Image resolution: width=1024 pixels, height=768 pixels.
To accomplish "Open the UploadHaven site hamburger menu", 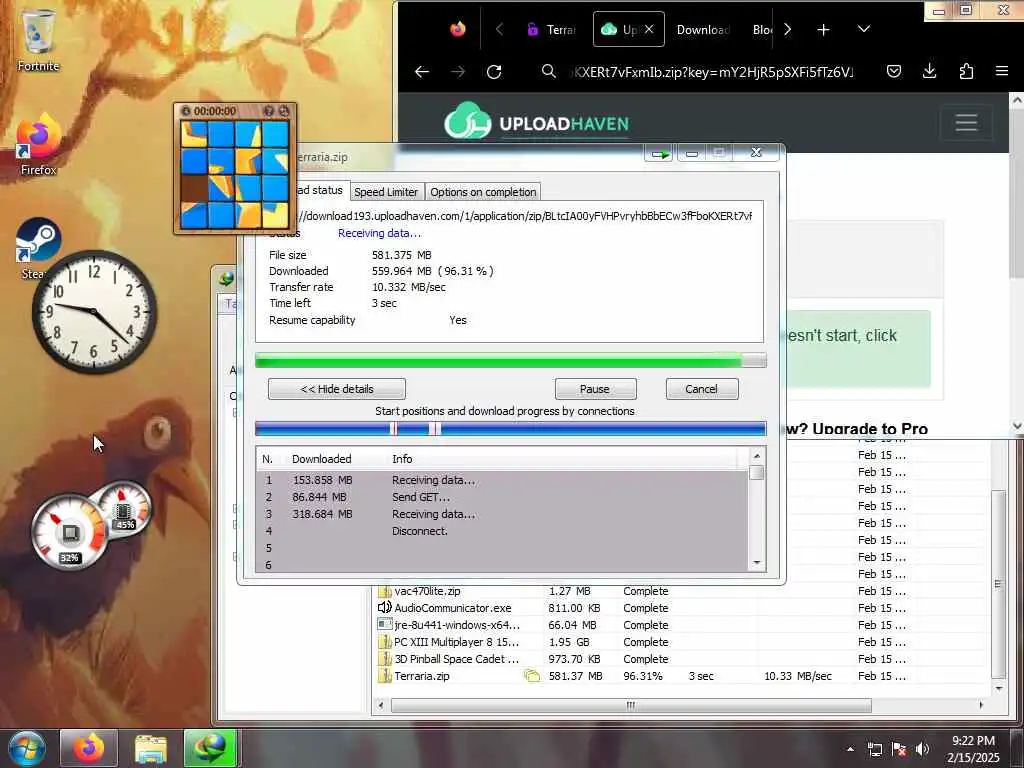I will [x=966, y=122].
